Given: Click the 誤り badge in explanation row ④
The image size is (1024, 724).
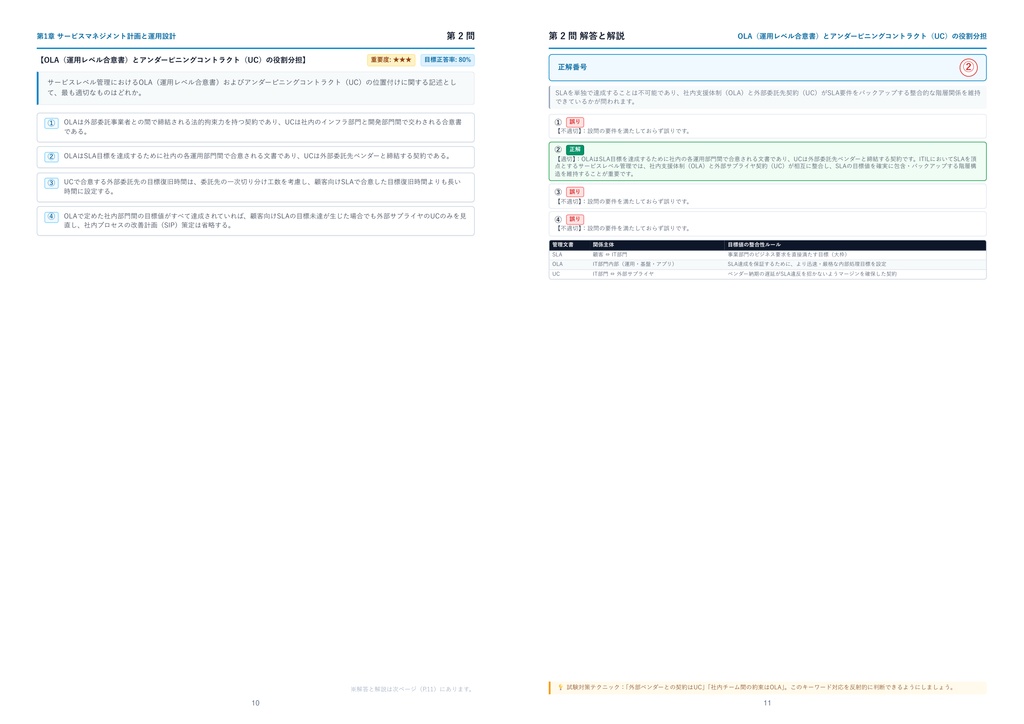Looking at the screenshot, I should tap(575, 219).
